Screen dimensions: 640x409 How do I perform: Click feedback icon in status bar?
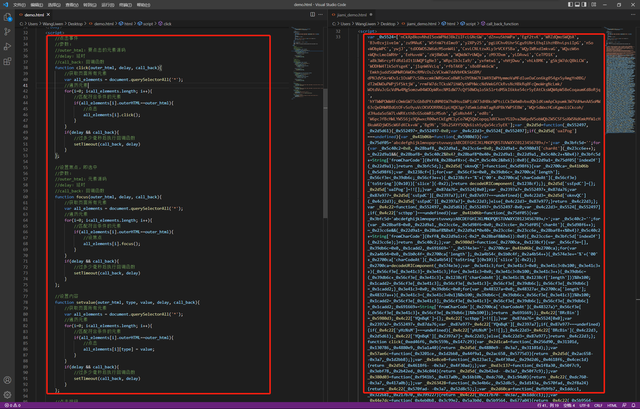624,405
